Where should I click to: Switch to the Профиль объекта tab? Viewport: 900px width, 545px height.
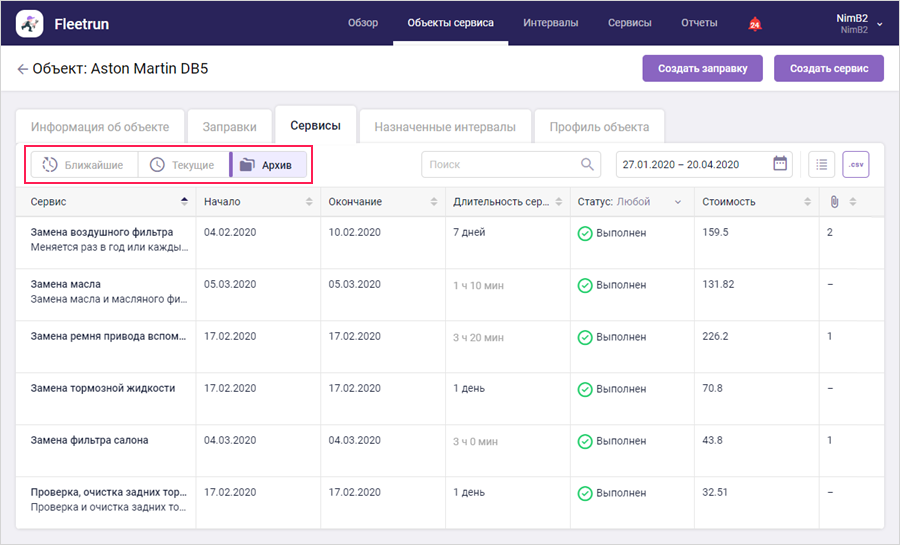(599, 127)
